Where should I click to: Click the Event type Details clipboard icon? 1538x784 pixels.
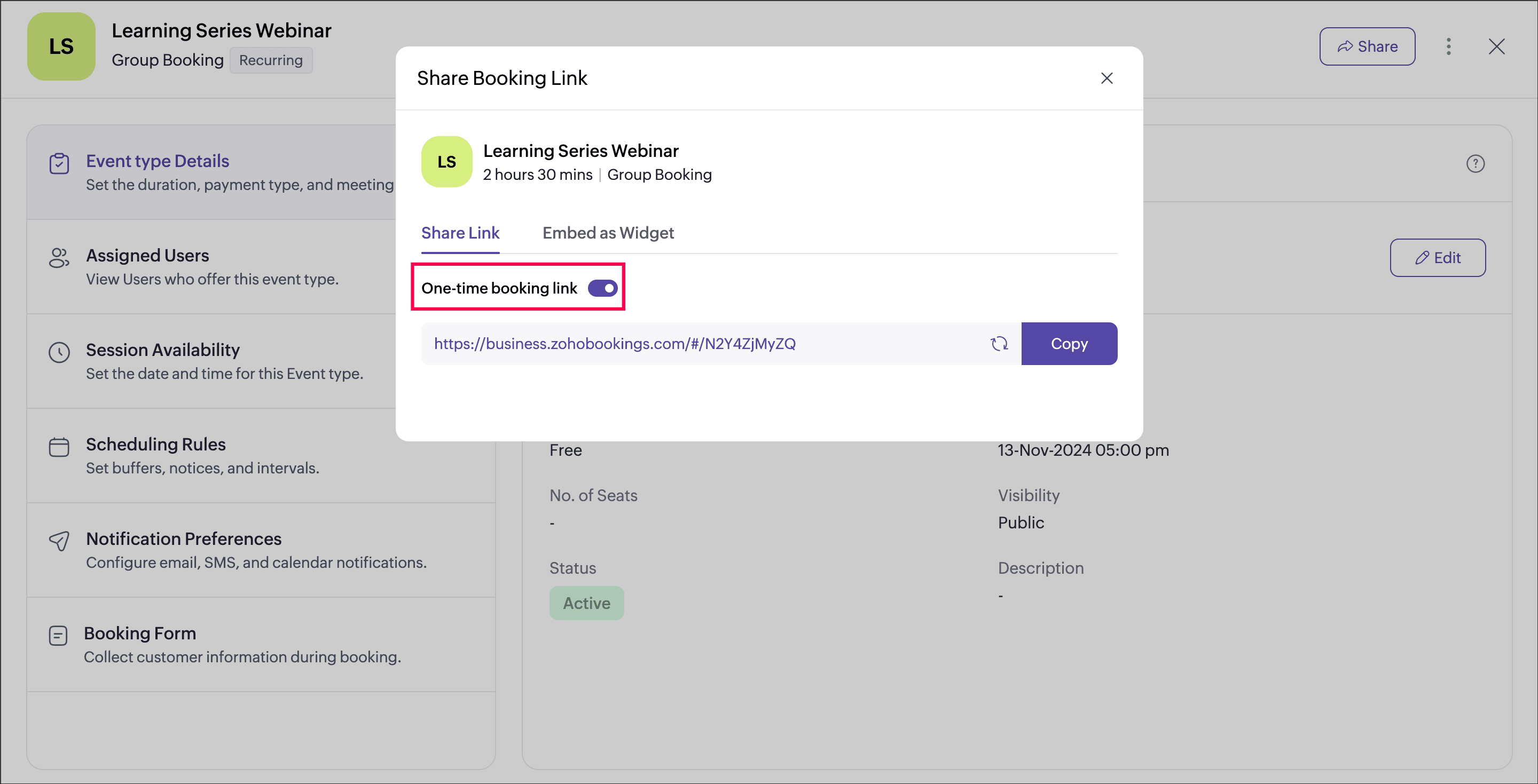pos(59,163)
